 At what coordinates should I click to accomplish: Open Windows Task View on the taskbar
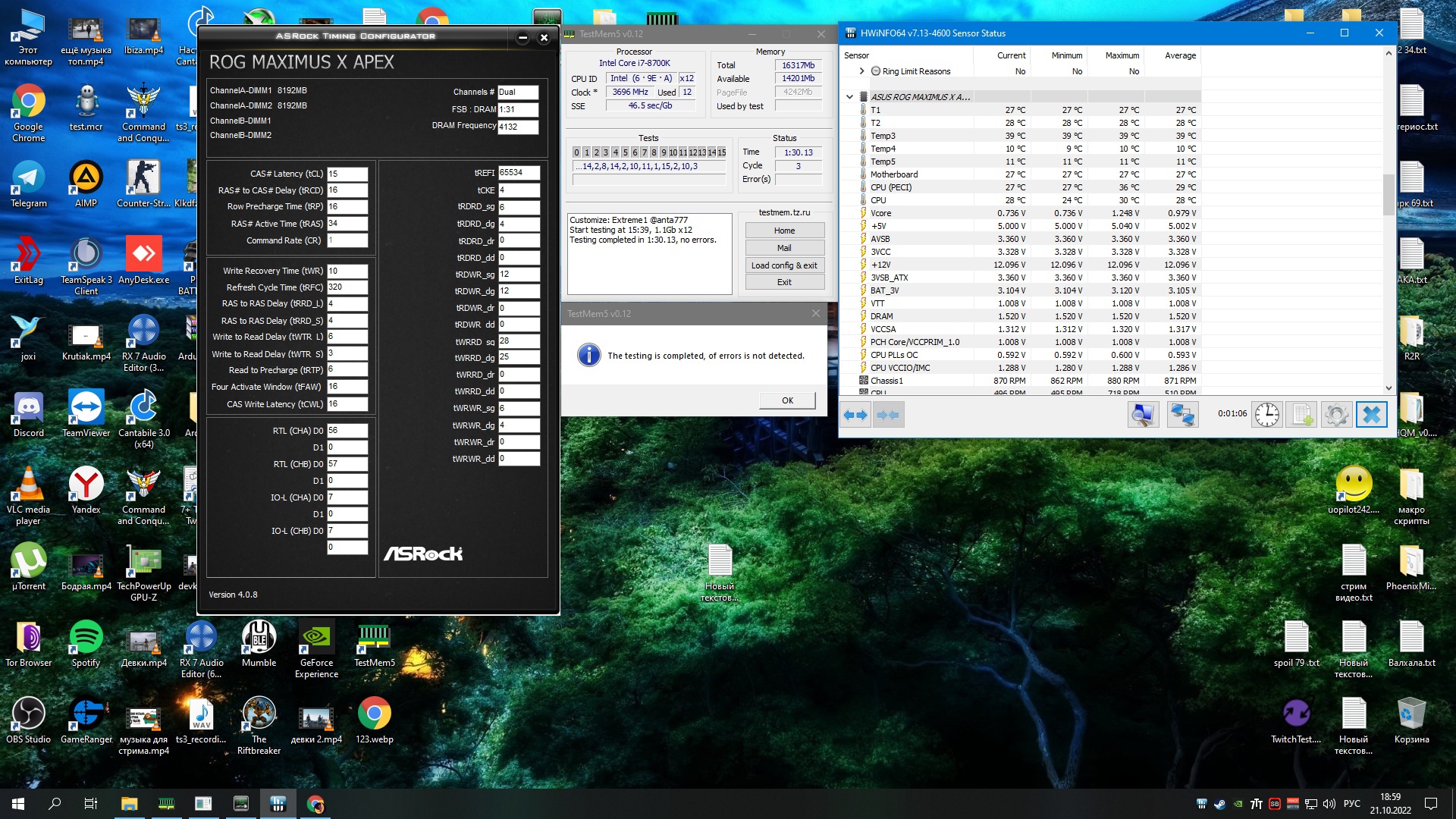coord(90,804)
